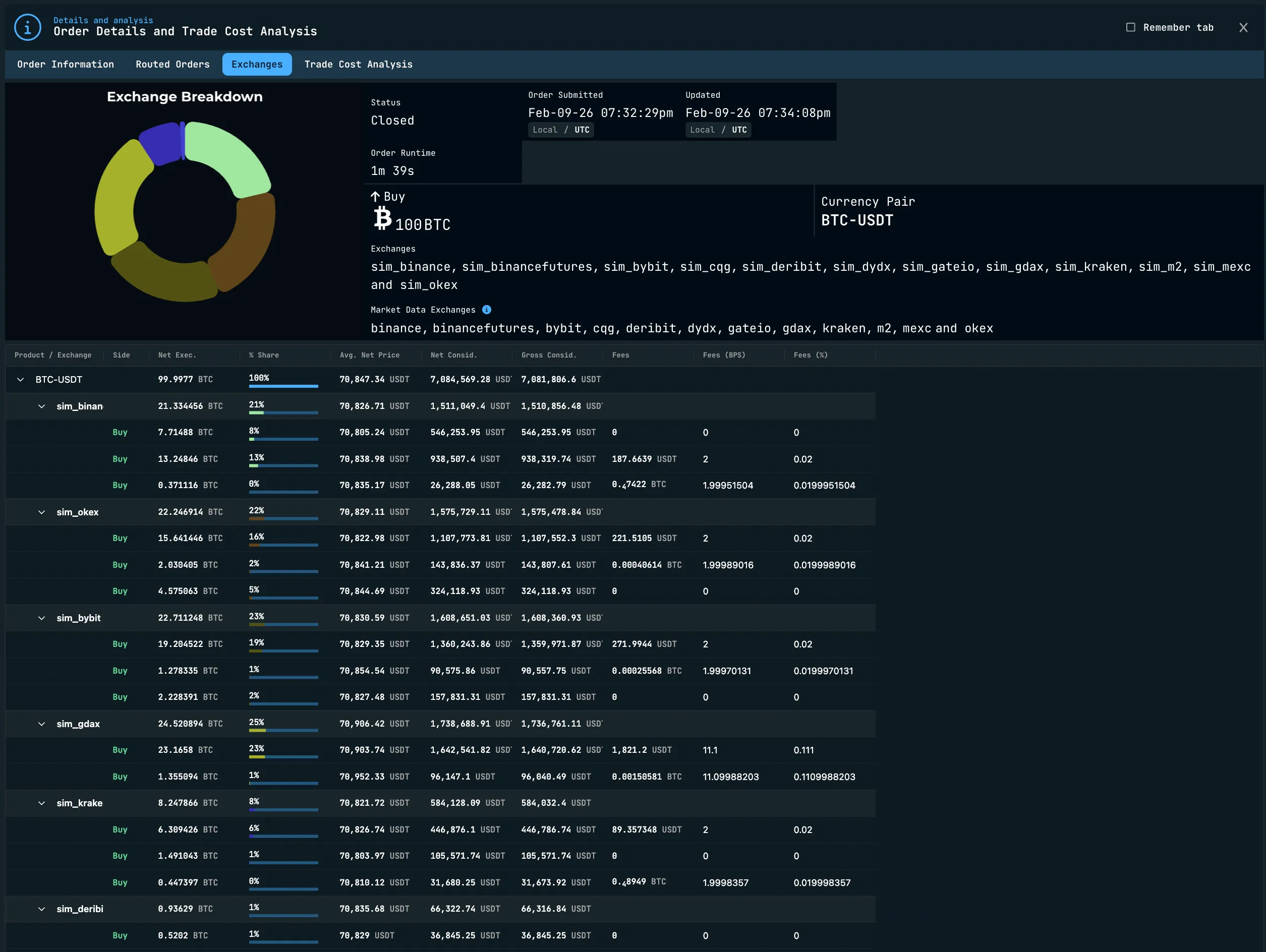Click the 23.1658 BTC net exec cell
1266x952 pixels.
tap(185, 750)
